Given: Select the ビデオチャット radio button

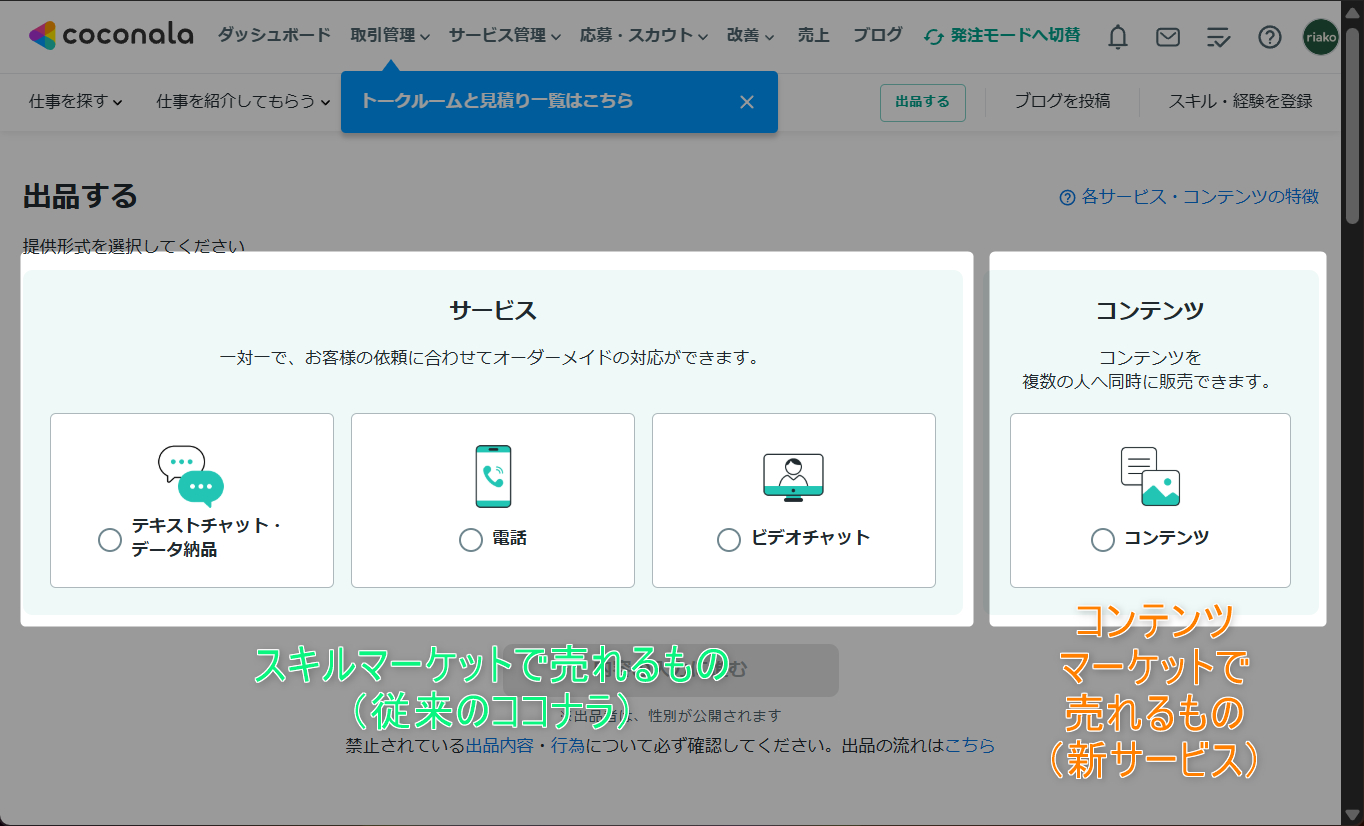Looking at the screenshot, I should point(729,540).
